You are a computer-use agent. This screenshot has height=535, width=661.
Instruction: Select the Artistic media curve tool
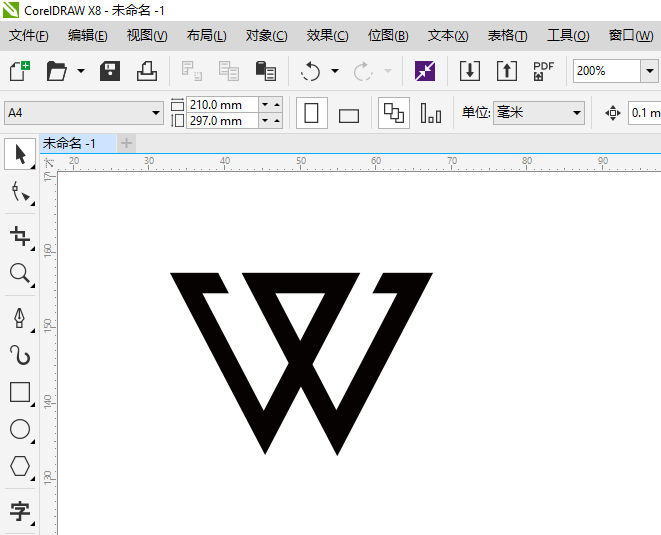click(20, 355)
